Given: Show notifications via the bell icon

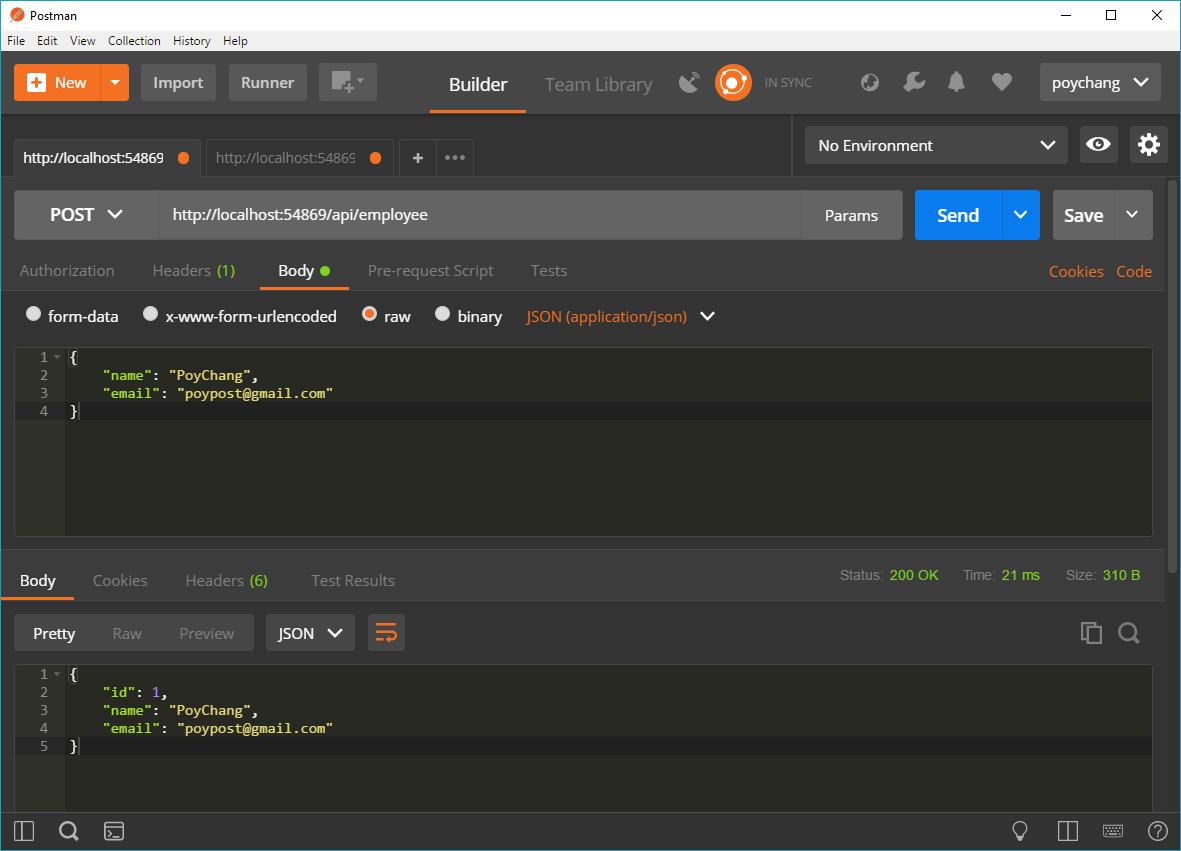Looking at the screenshot, I should 957,82.
